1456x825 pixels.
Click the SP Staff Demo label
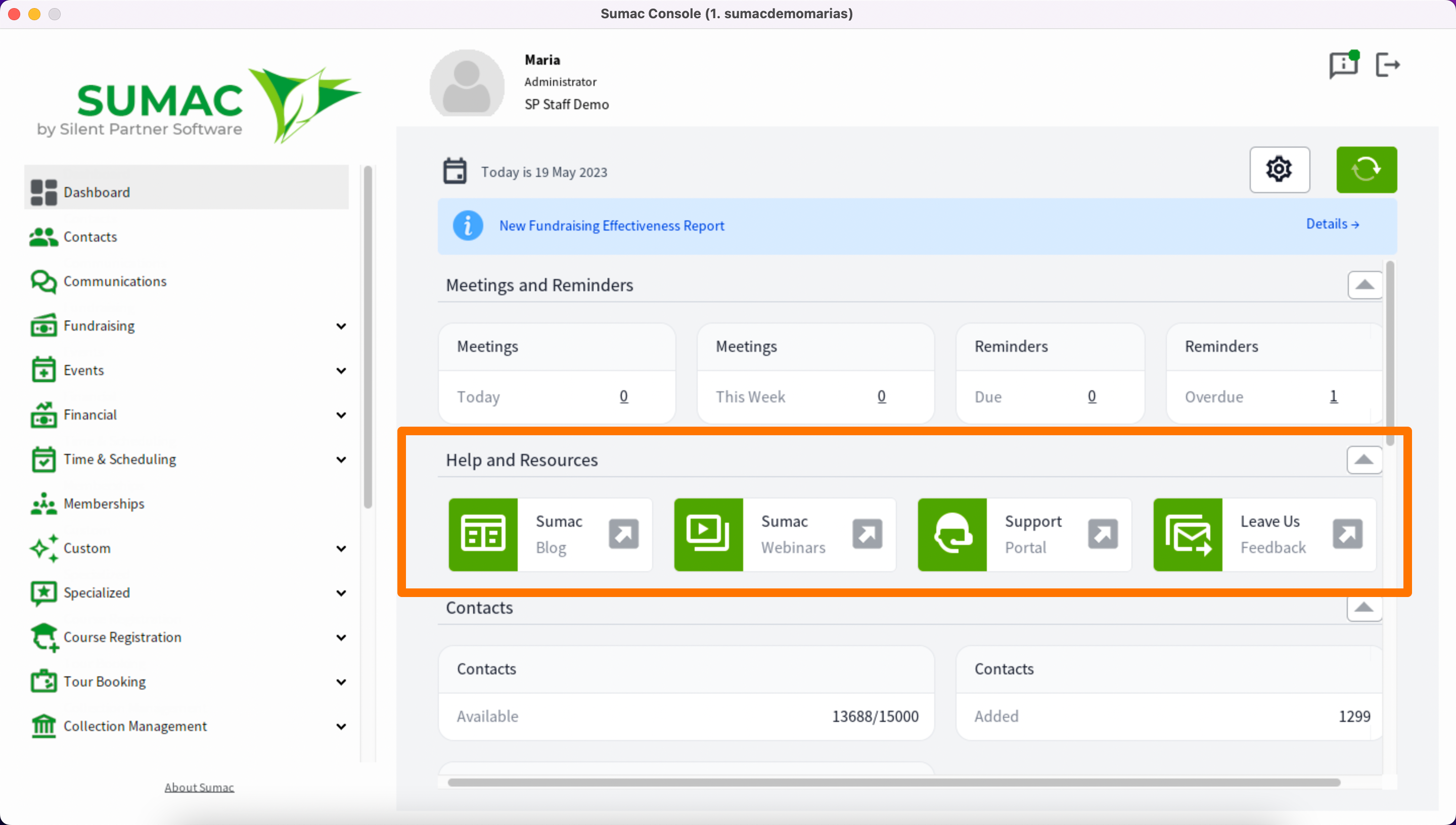coord(567,104)
